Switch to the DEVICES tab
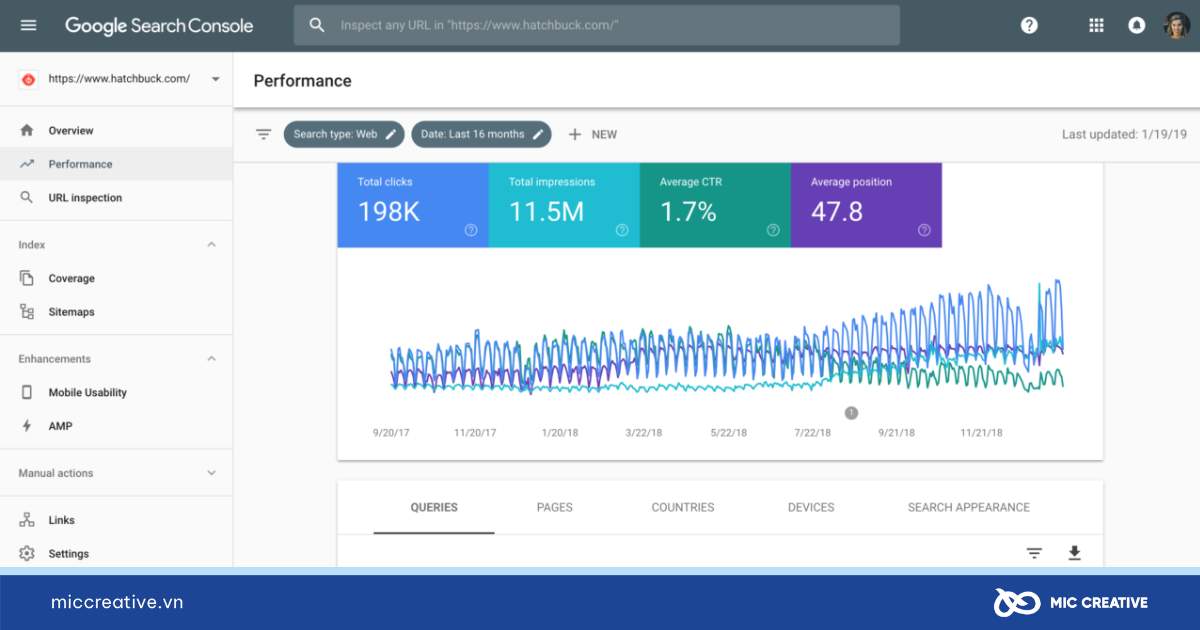1200x630 pixels. pyautogui.click(x=811, y=507)
